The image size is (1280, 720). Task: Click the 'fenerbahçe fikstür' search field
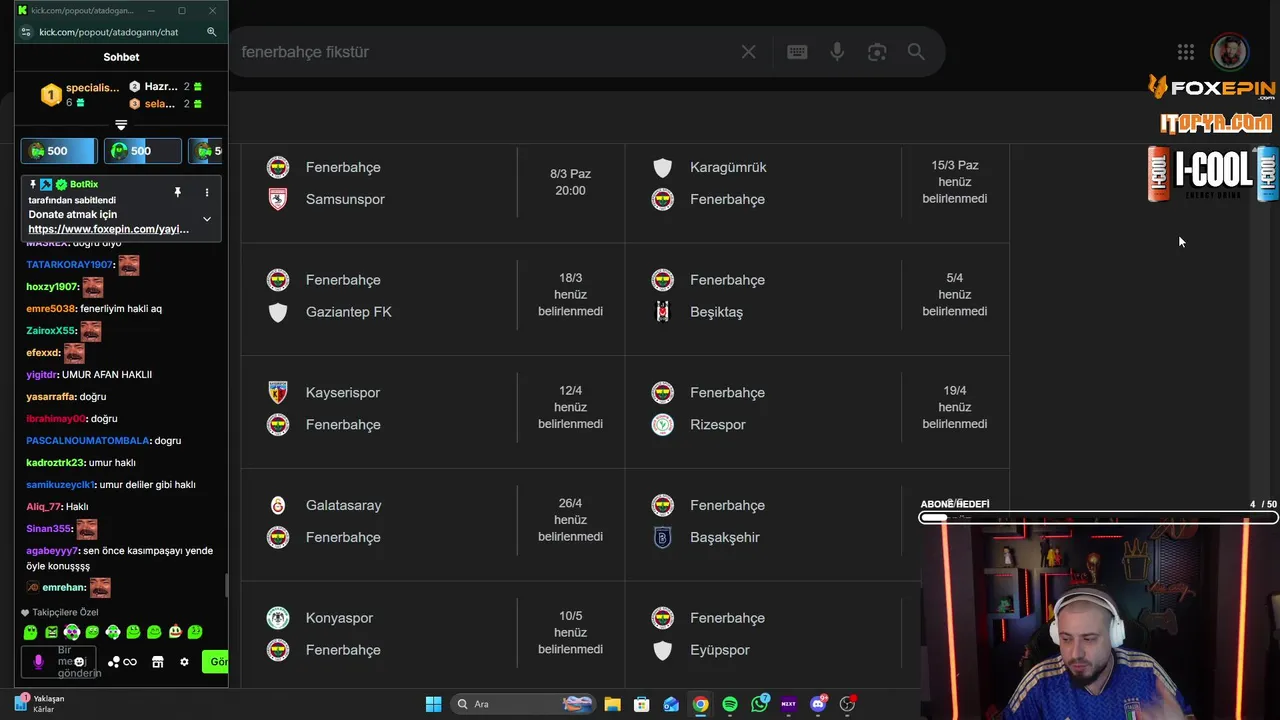(x=485, y=52)
